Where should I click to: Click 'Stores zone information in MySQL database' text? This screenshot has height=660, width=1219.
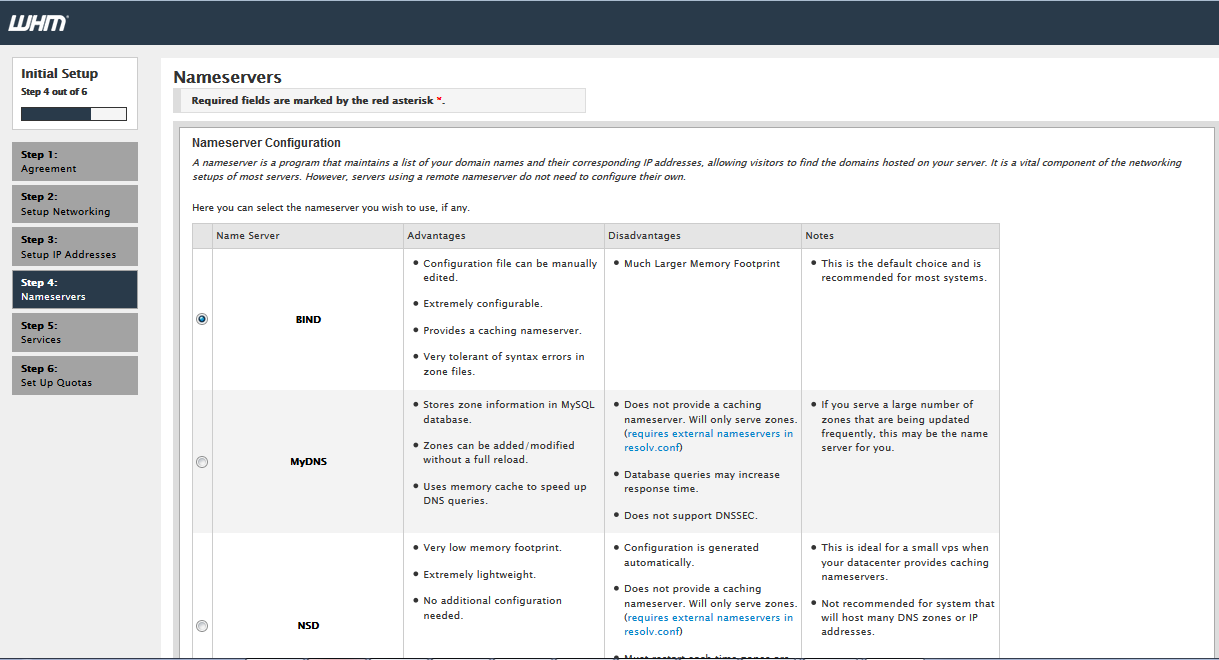(509, 412)
